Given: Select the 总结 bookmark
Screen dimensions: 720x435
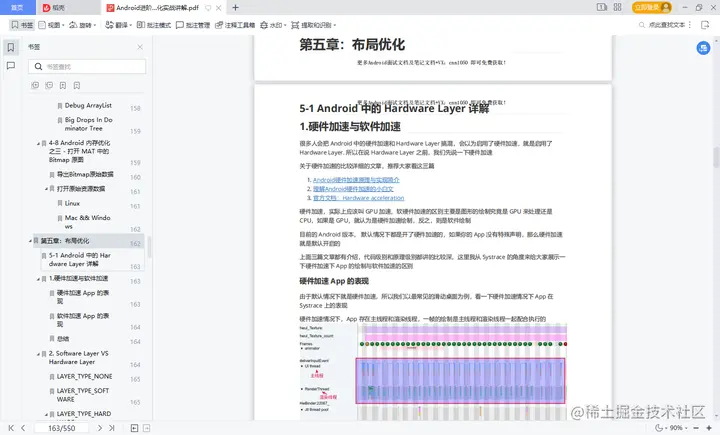Looking at the screenshot, I should point(63,339).
